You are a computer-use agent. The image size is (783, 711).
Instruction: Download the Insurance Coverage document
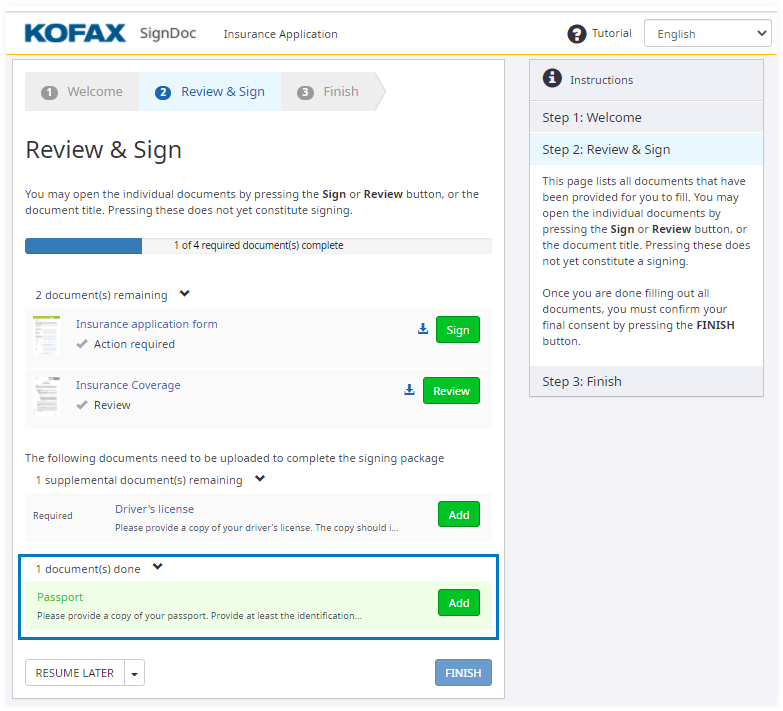tap(409, 390)
